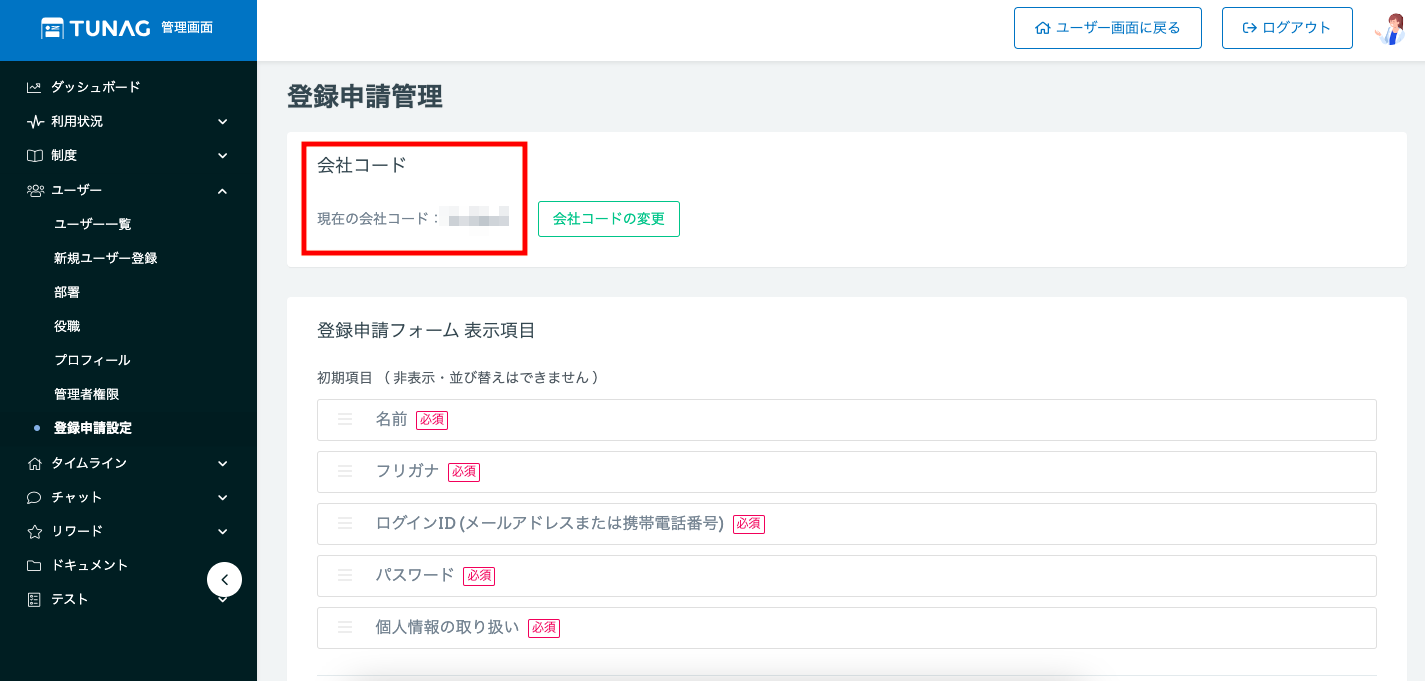Open ダッシュボード in the sidebar
This screenshot has height=681, width=1425.
(x=96, y=87)
